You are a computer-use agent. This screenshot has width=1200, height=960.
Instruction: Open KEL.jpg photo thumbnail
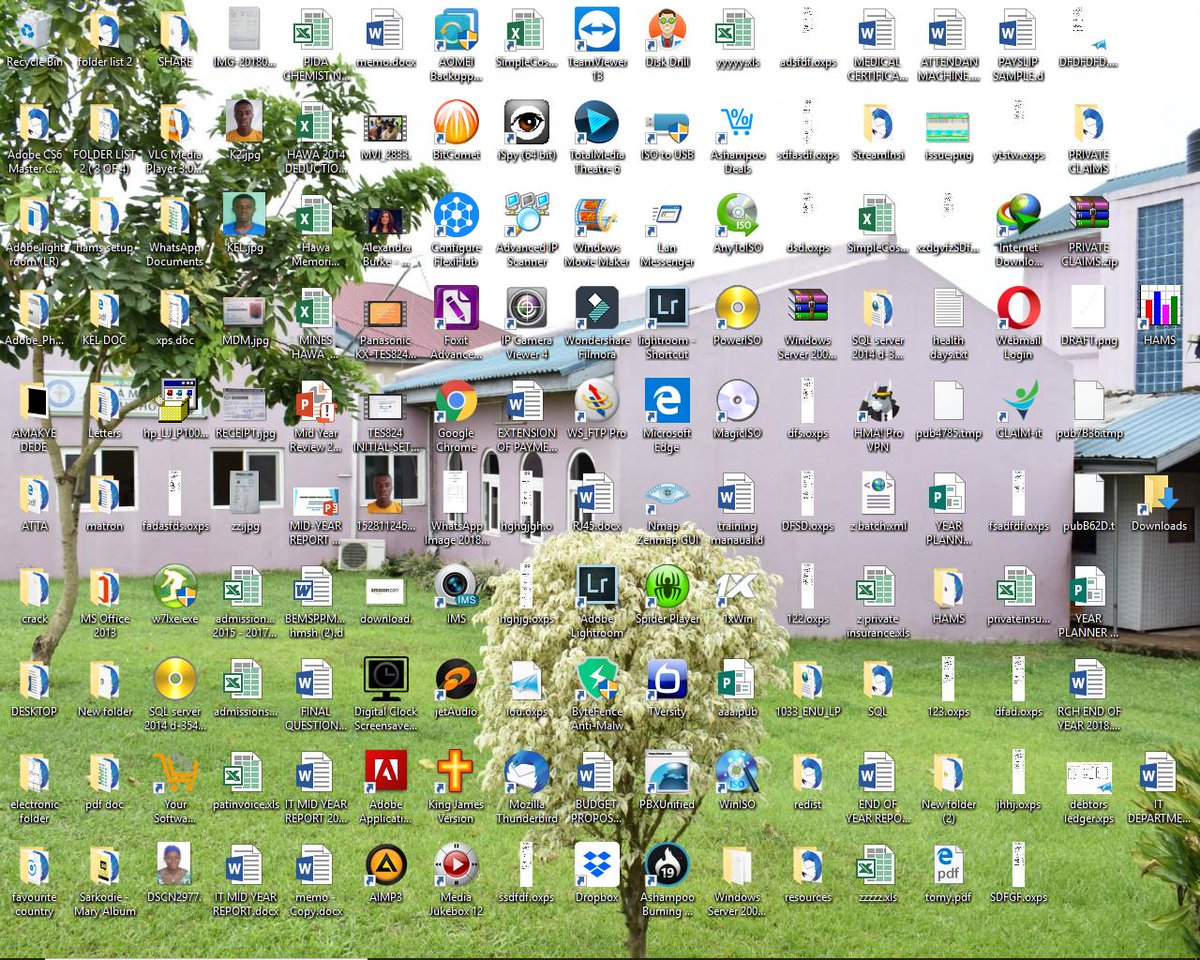(245, 215)
